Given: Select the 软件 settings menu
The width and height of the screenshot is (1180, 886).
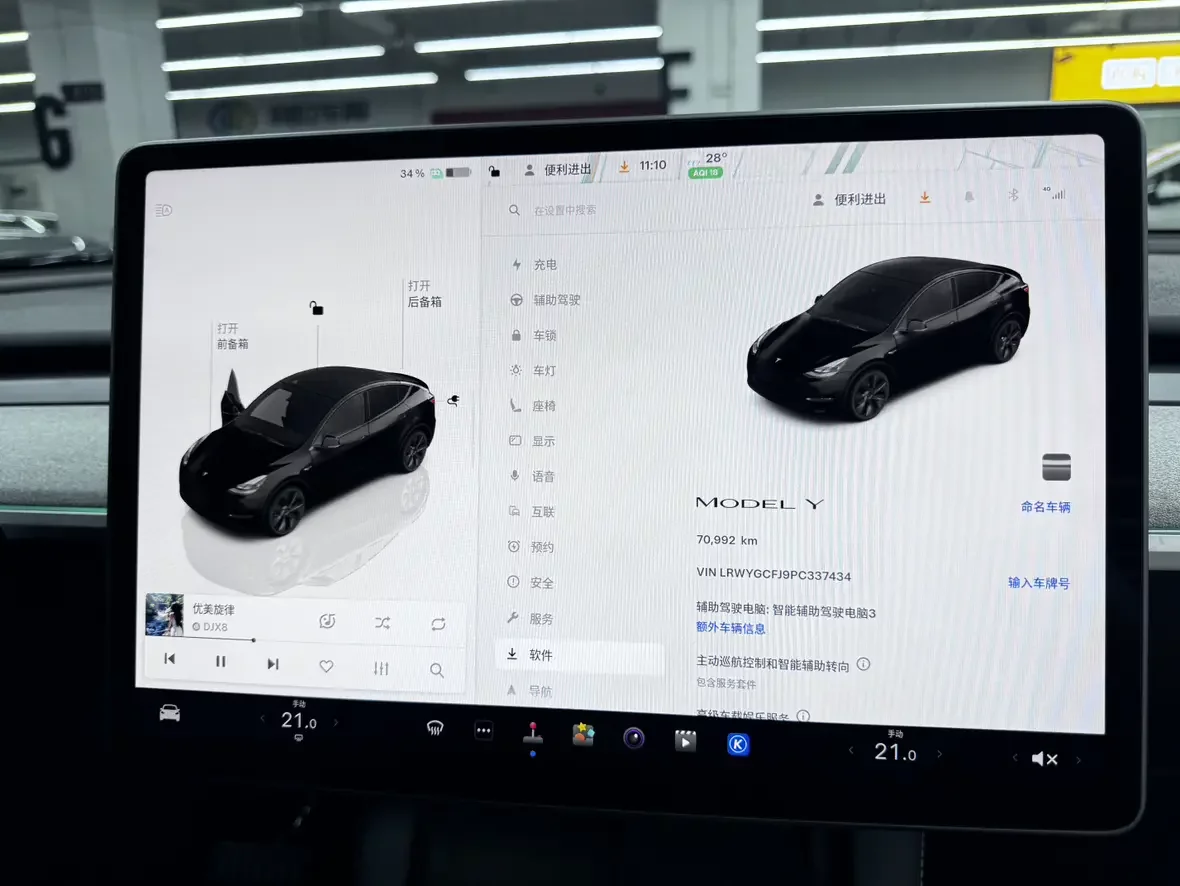Looking at the screenshot, I should [x=579, y=655].
